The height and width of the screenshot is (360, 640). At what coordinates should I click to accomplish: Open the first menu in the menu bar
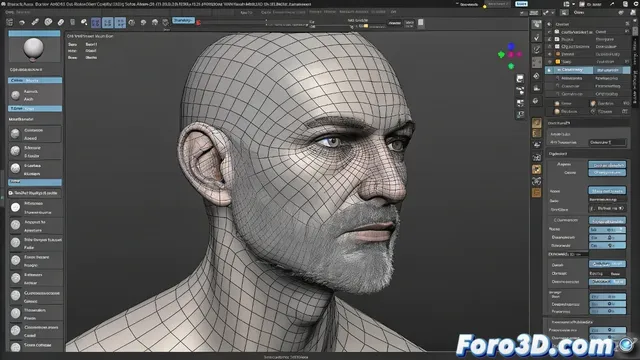9,12
